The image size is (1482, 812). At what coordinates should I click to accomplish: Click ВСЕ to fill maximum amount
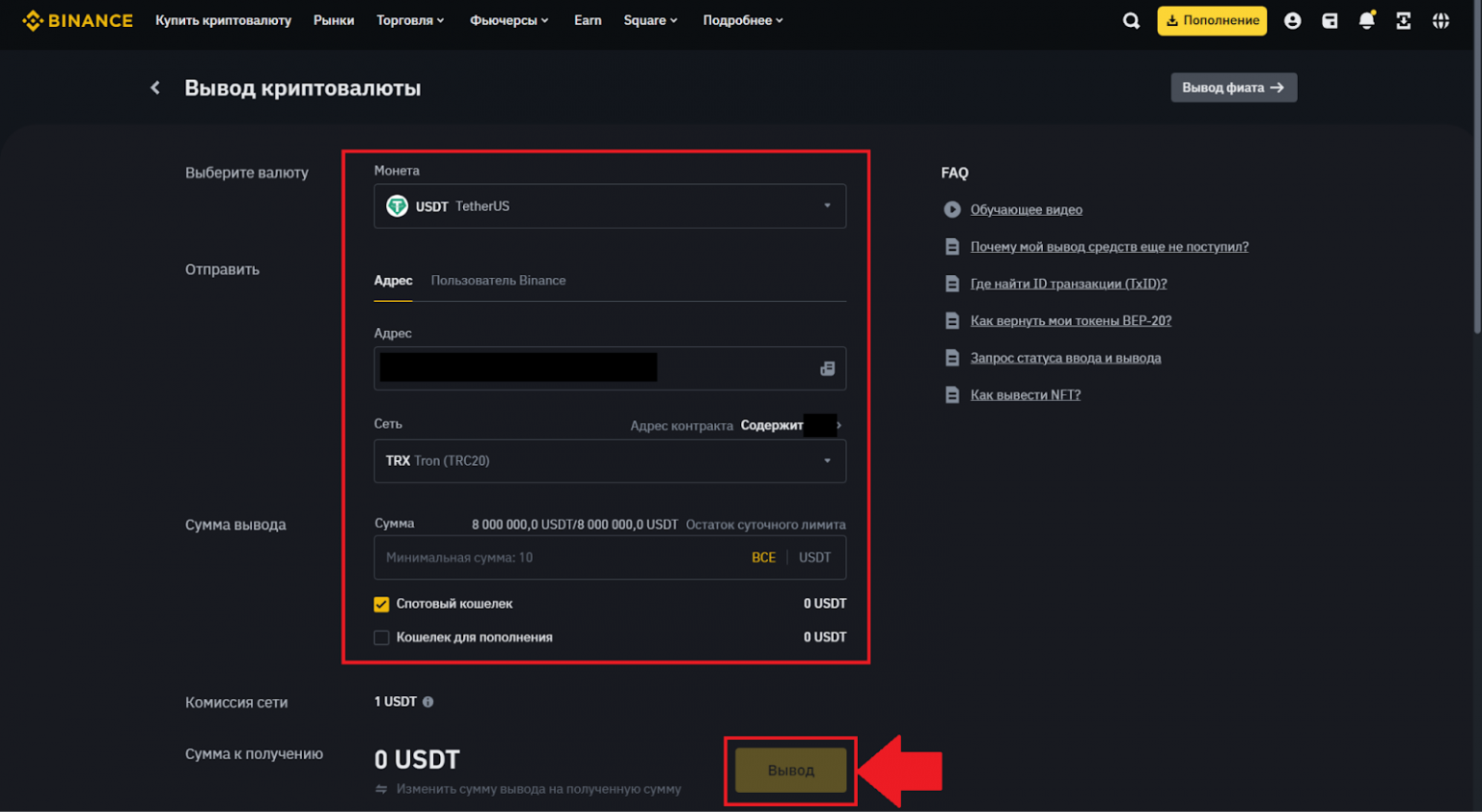point(764,557)
